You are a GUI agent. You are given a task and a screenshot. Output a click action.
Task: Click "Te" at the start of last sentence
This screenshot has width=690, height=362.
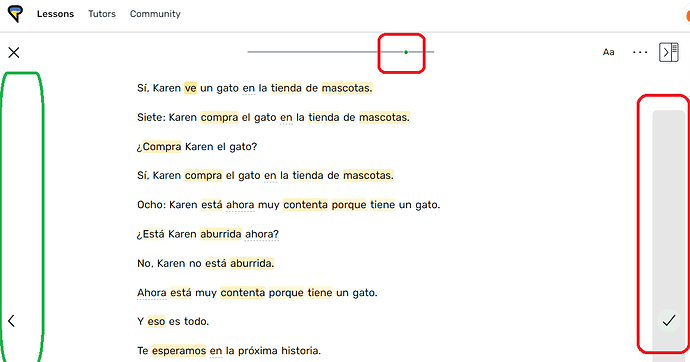tap(142, 351)
